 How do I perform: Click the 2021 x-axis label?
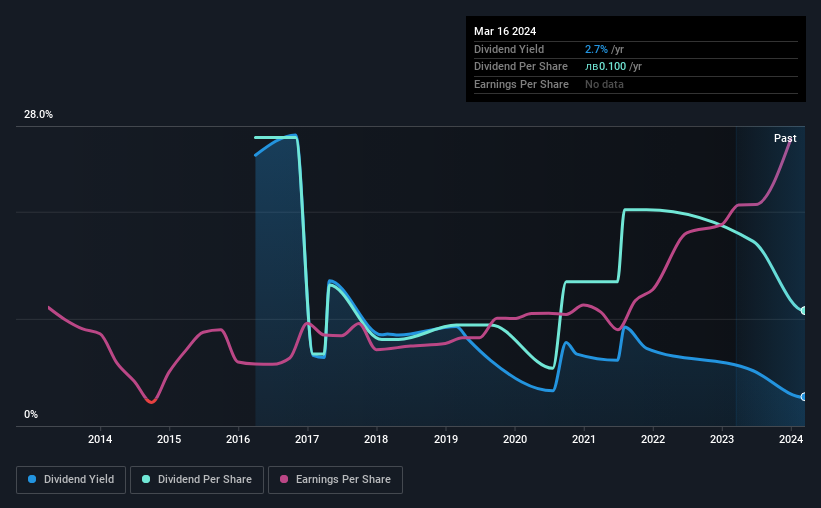point(584,439)
